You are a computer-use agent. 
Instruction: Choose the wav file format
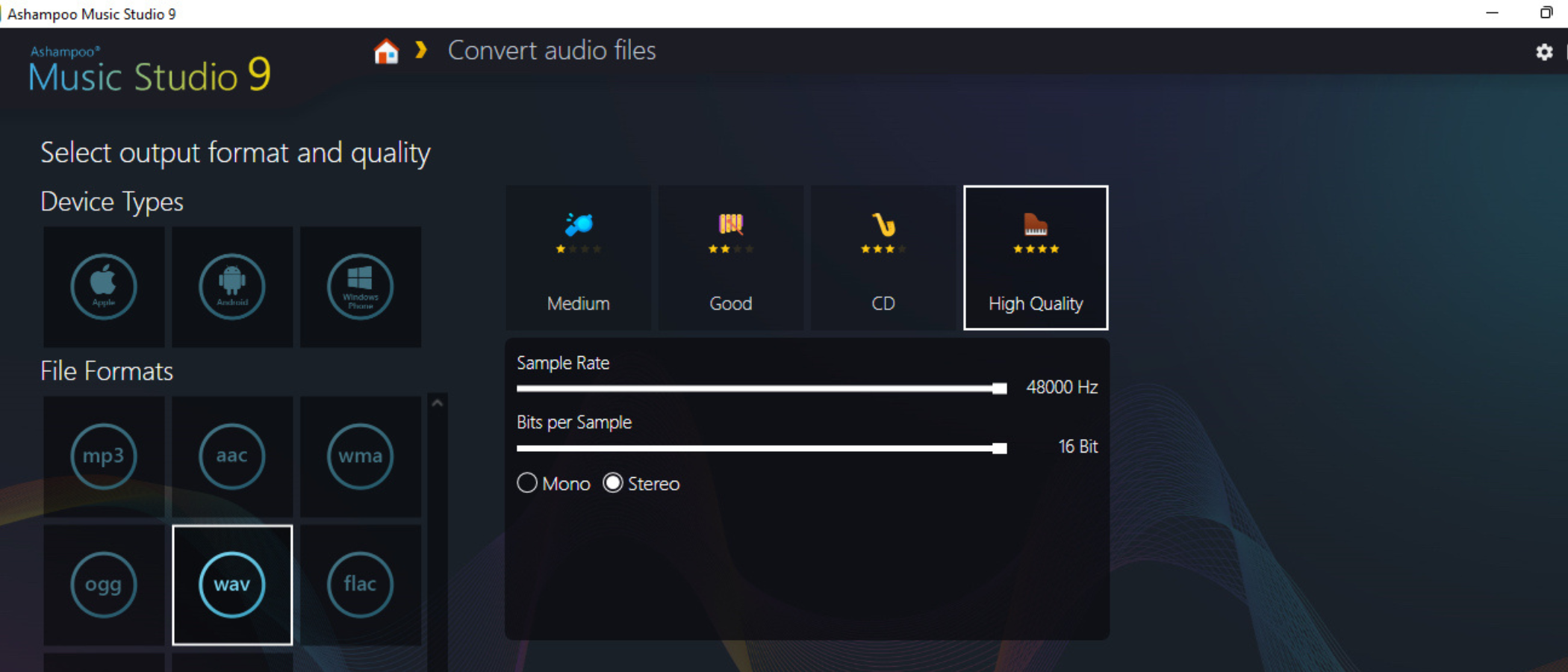point(232,585)
